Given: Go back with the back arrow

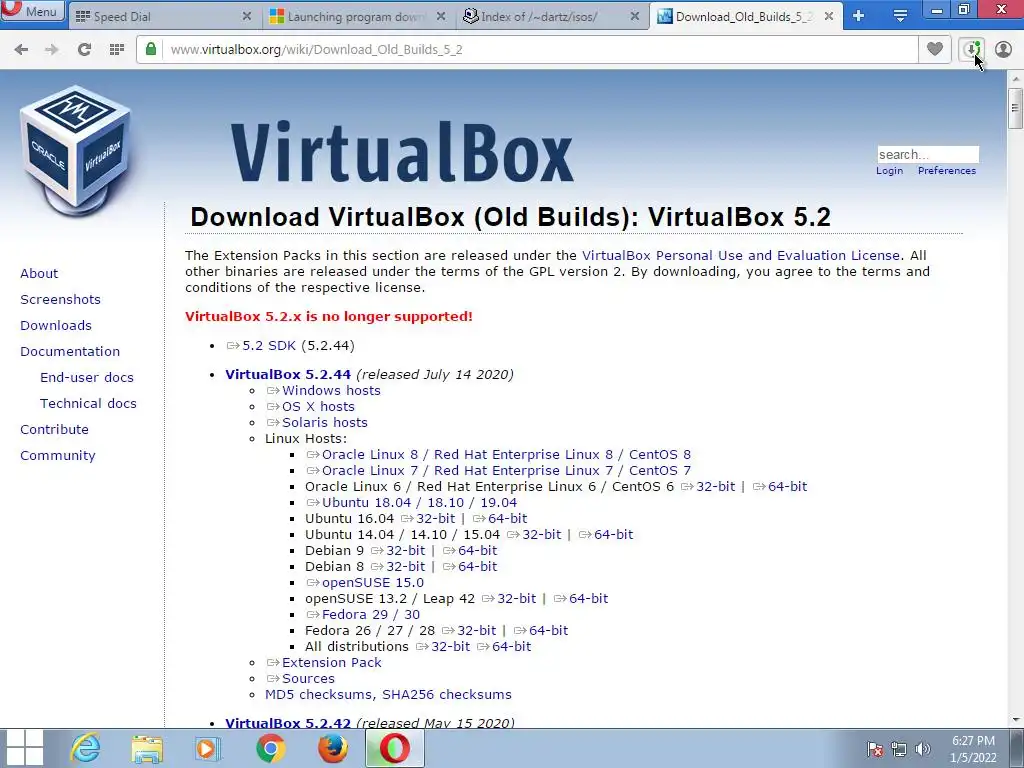Looking at the screenshot, I should pos(21,50).
